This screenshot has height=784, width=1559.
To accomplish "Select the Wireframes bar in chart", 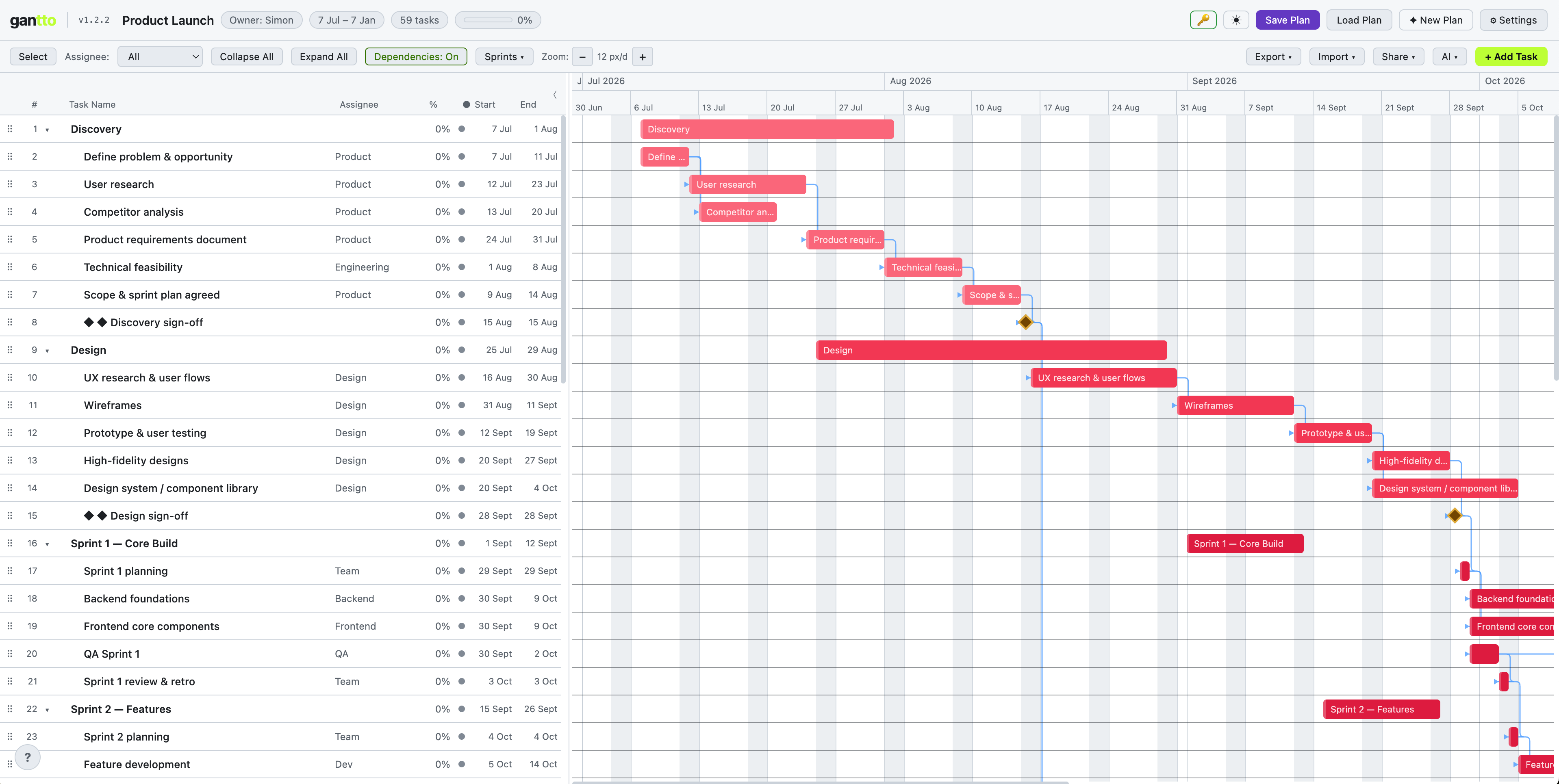I will pos(1235,405).
